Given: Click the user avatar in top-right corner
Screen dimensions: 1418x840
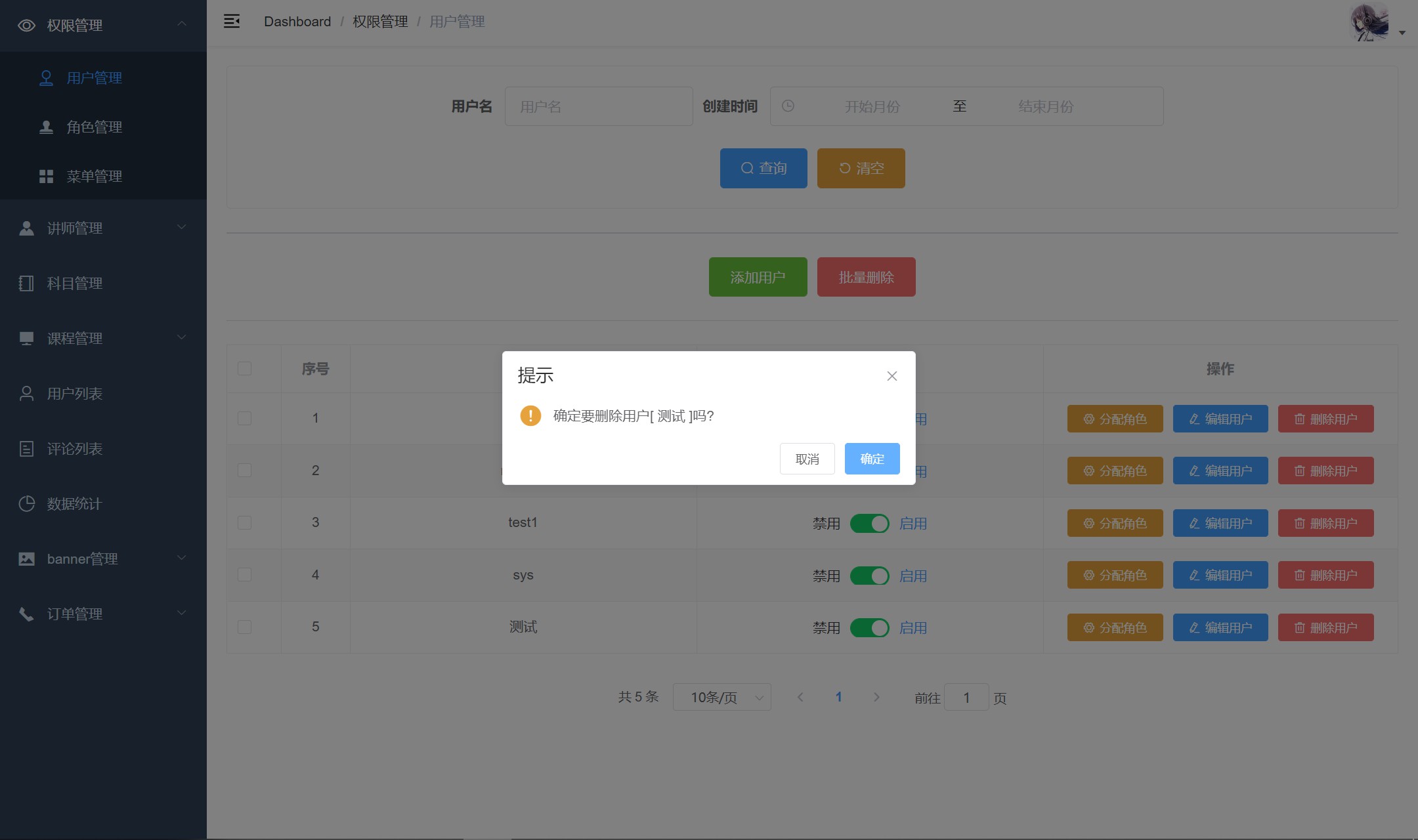Looking at the screenshot, I should pyautogui.click(x=1369, y=22).
